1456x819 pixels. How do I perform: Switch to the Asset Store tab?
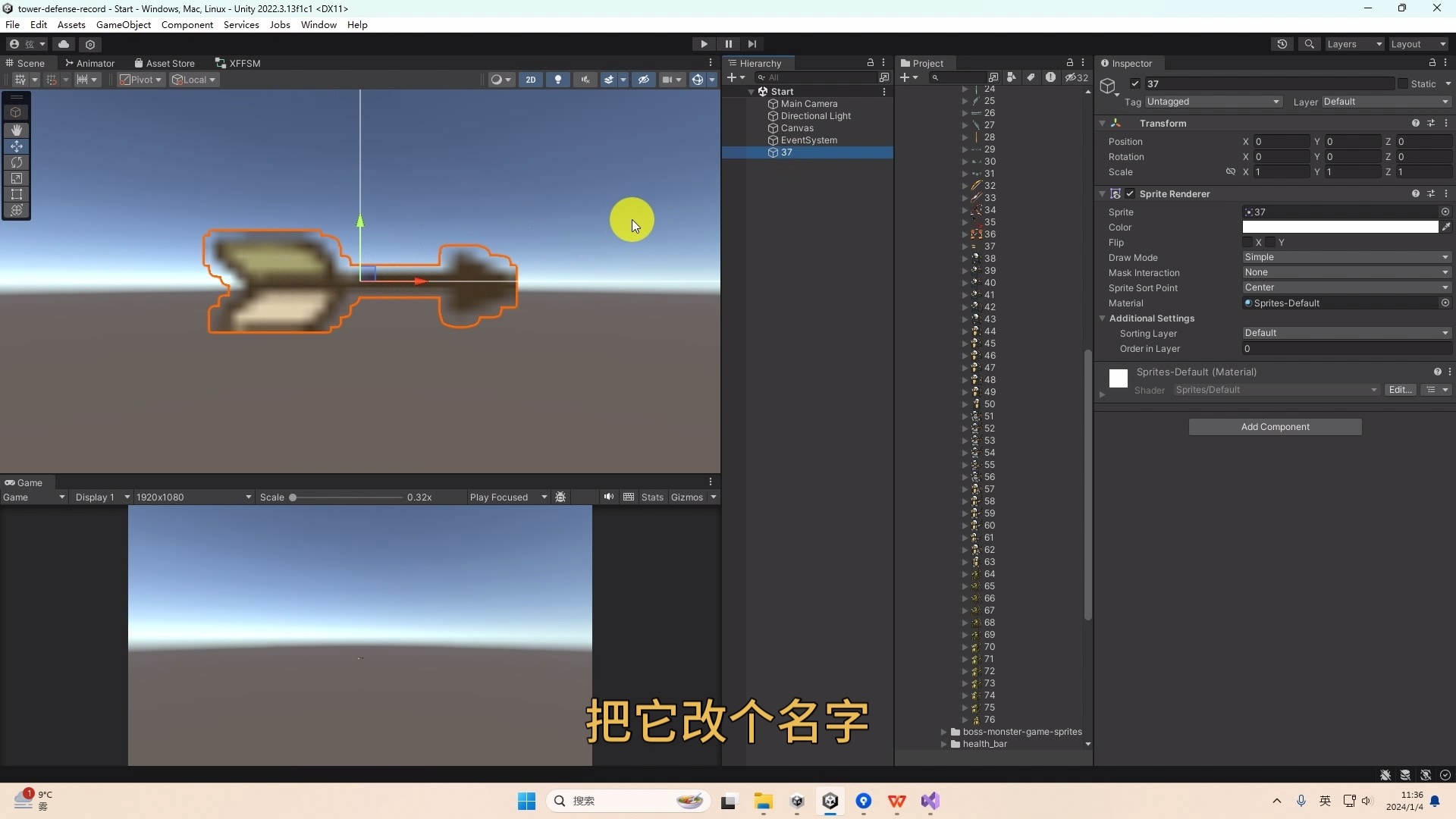pos(164,63)
